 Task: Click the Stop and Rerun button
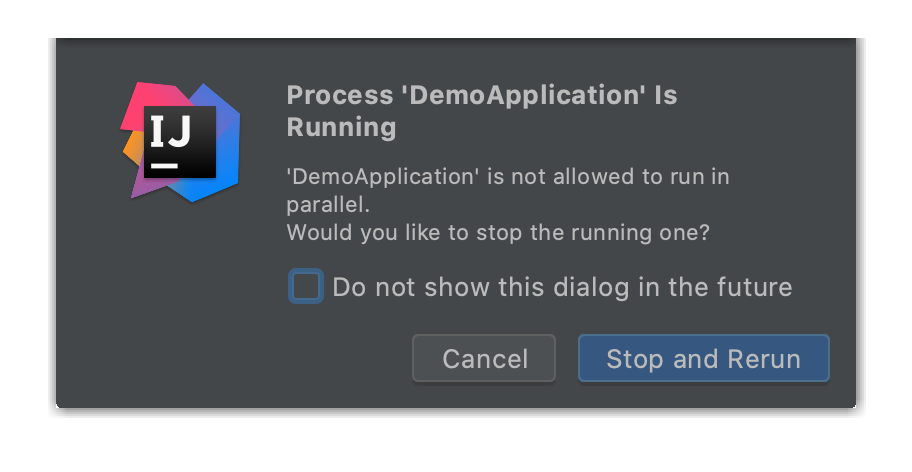703,358
